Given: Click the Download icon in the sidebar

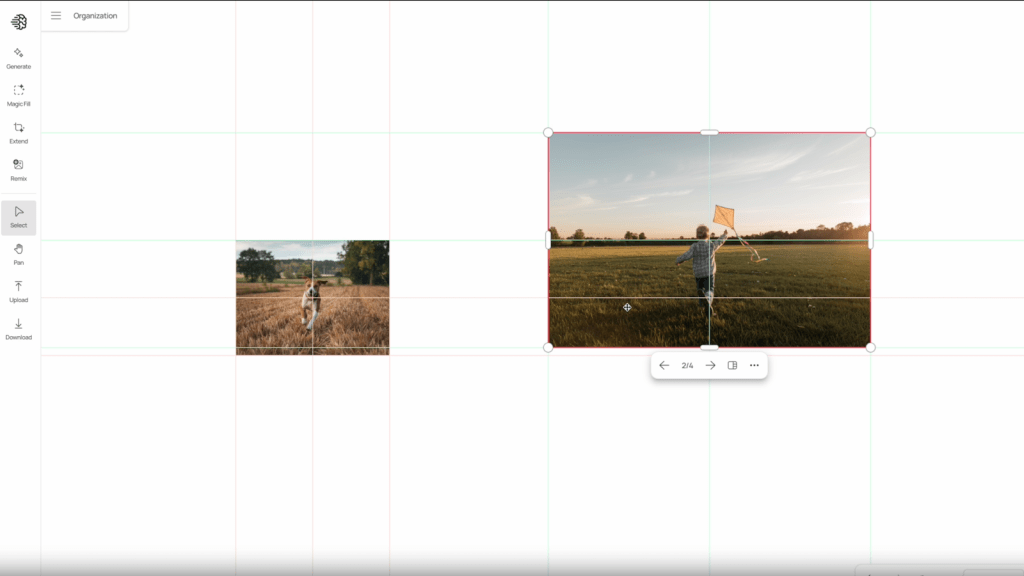Looking at the screenshot, I should pyautogui.click(x=18, y=328).
